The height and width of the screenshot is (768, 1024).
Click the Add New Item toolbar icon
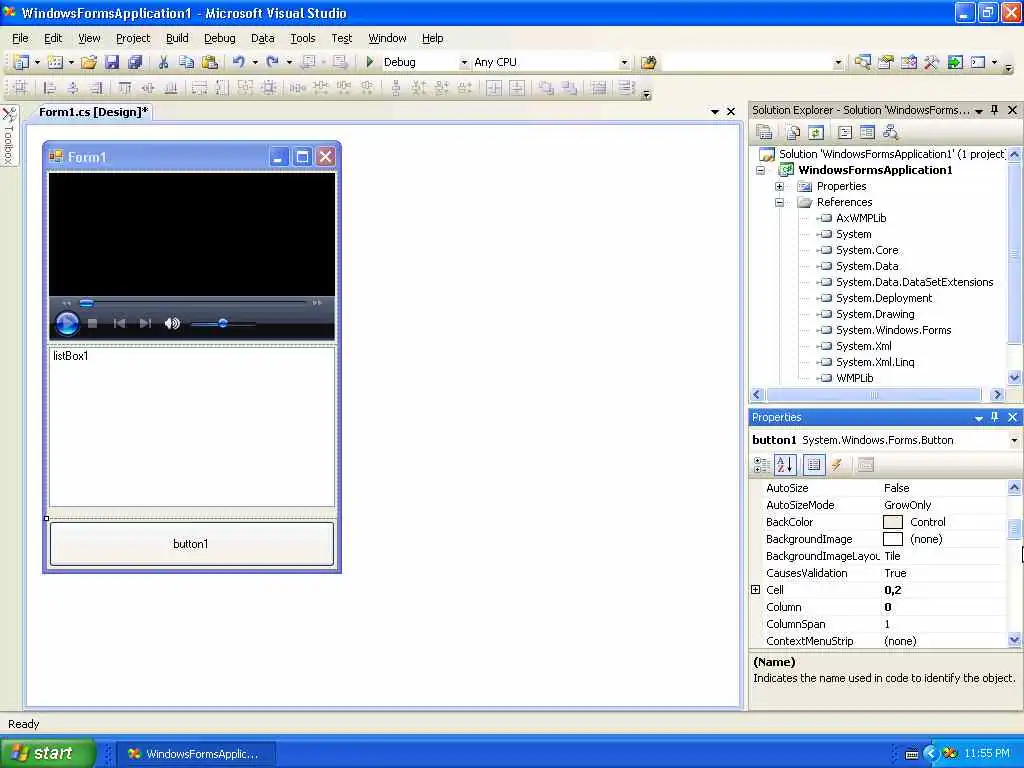(x=56, y=62)
